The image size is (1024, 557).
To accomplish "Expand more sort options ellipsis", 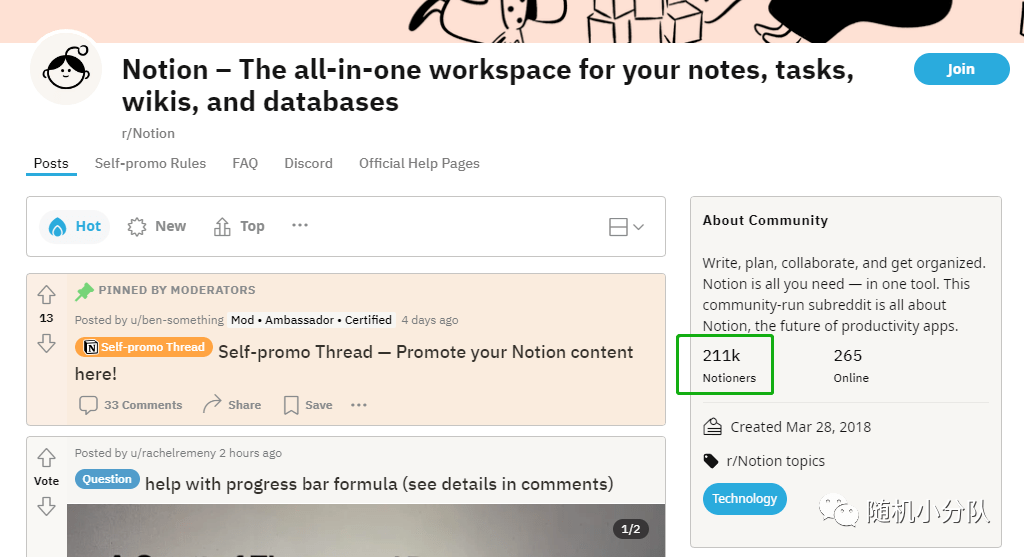I will (x=300, y=225).
